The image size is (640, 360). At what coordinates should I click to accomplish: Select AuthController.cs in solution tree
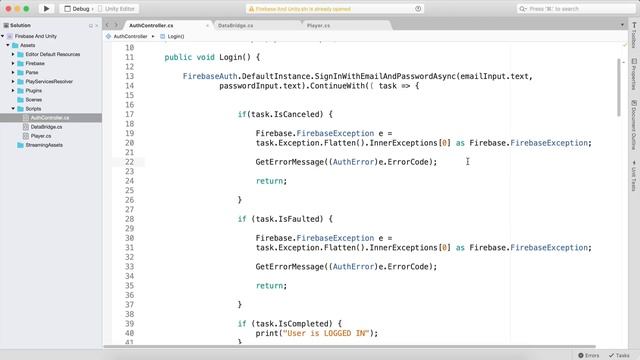(x=51, y=118)
